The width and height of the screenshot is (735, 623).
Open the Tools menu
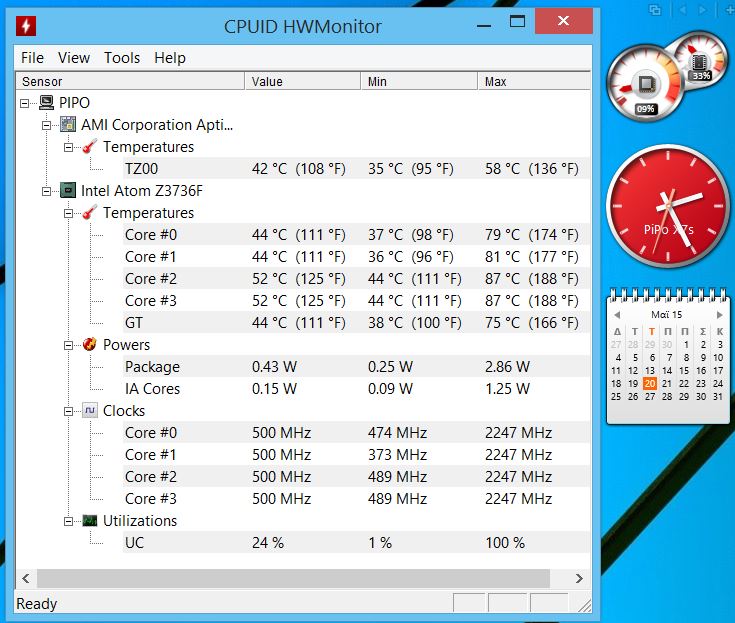pos(122,58)
